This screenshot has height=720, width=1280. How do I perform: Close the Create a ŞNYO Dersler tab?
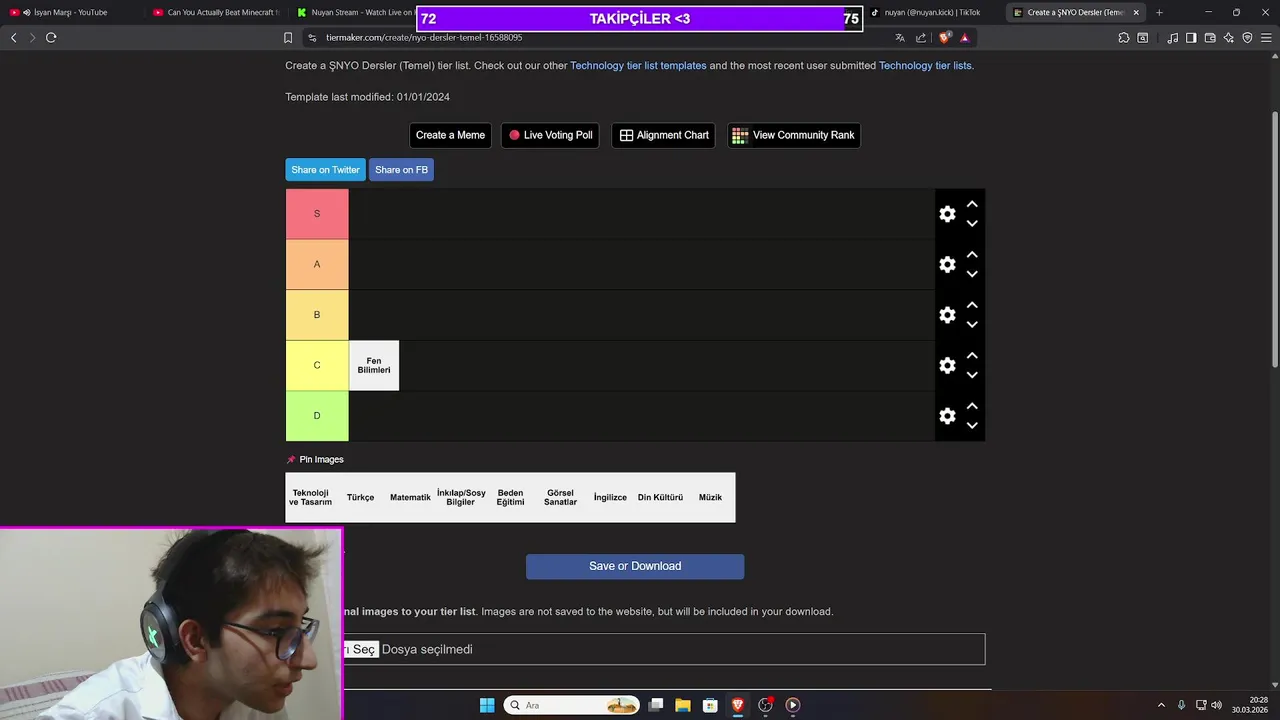click(1136, 12)
